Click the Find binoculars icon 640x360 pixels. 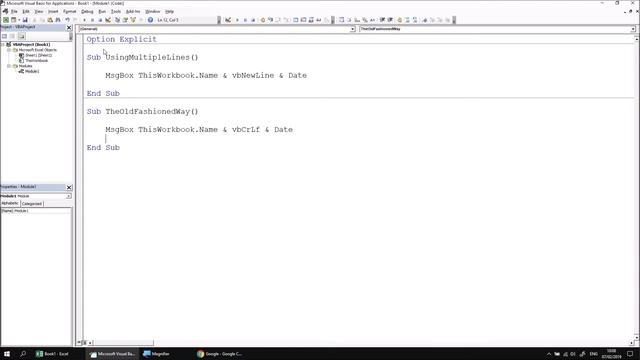58,20
